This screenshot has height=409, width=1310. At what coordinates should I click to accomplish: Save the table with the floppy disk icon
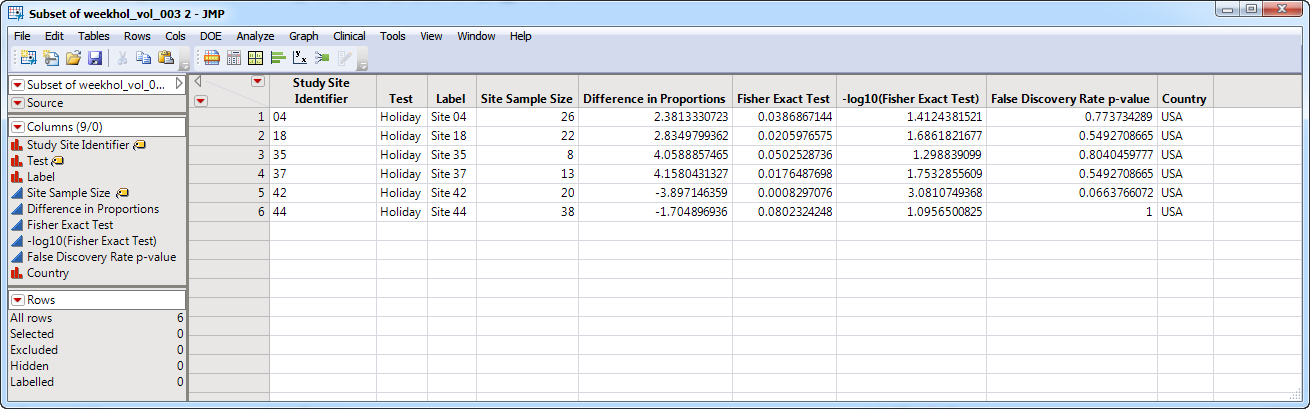(95, 58)
